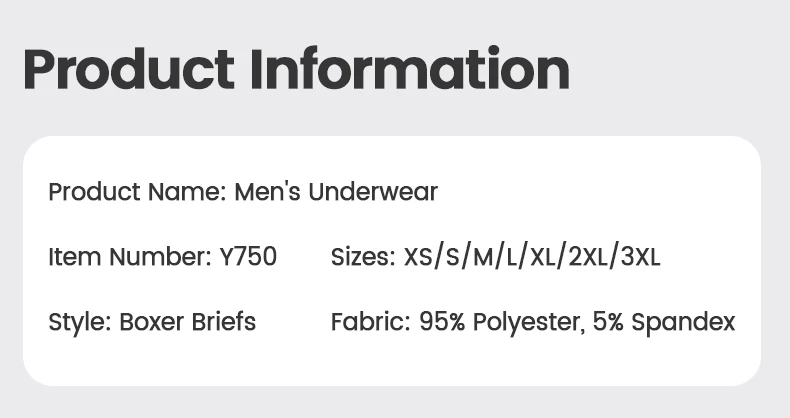Screen dimensions: 790x418
Task: Click the M size in the list
Action: (x=483, y=257)
